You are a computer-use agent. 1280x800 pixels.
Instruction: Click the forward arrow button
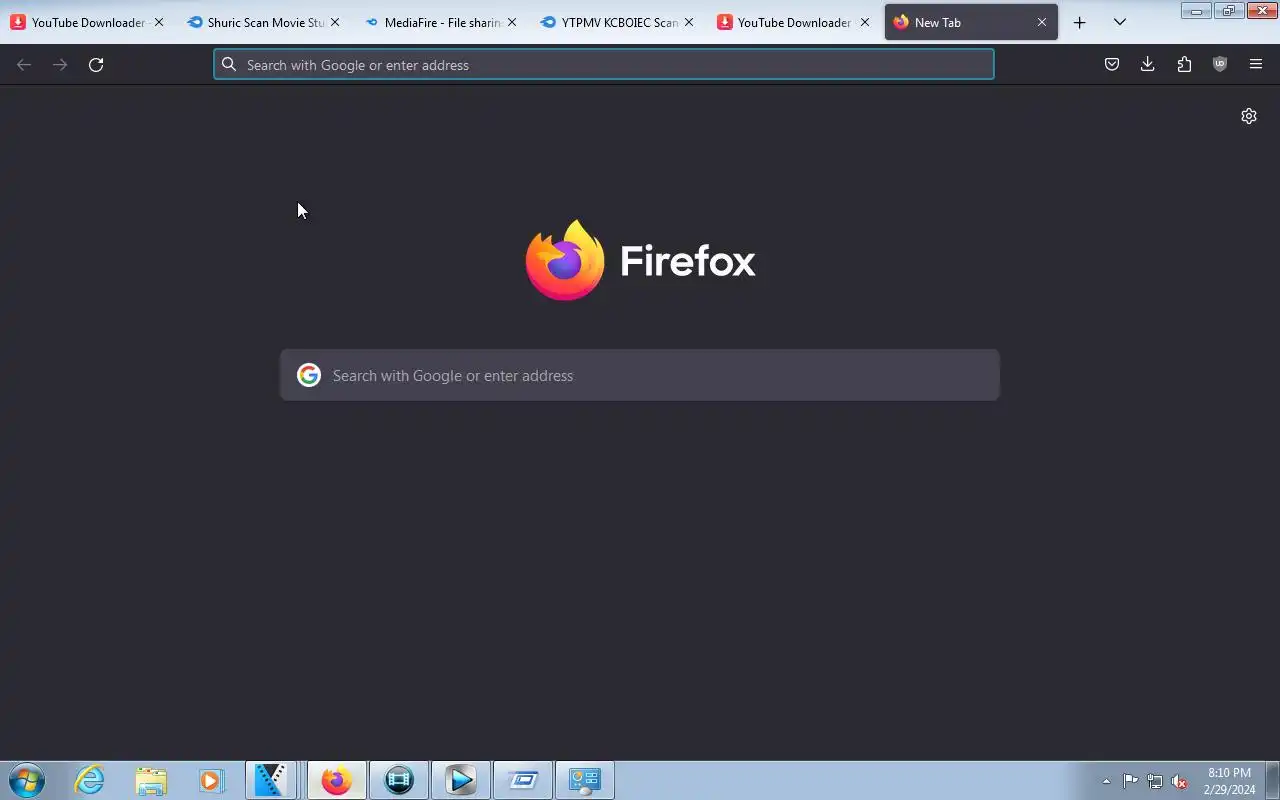[x=60, y=65]
